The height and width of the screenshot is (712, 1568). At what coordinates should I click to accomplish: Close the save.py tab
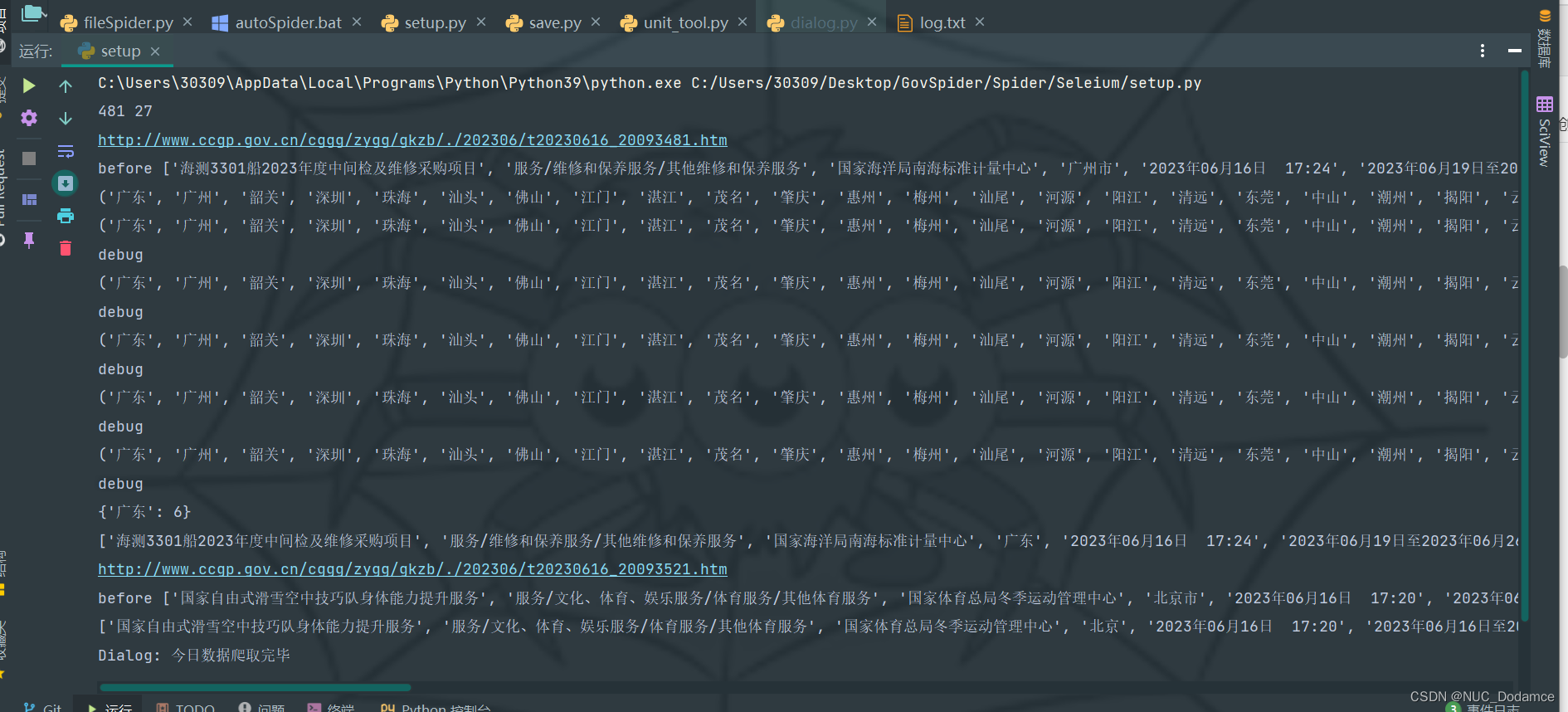596,22
